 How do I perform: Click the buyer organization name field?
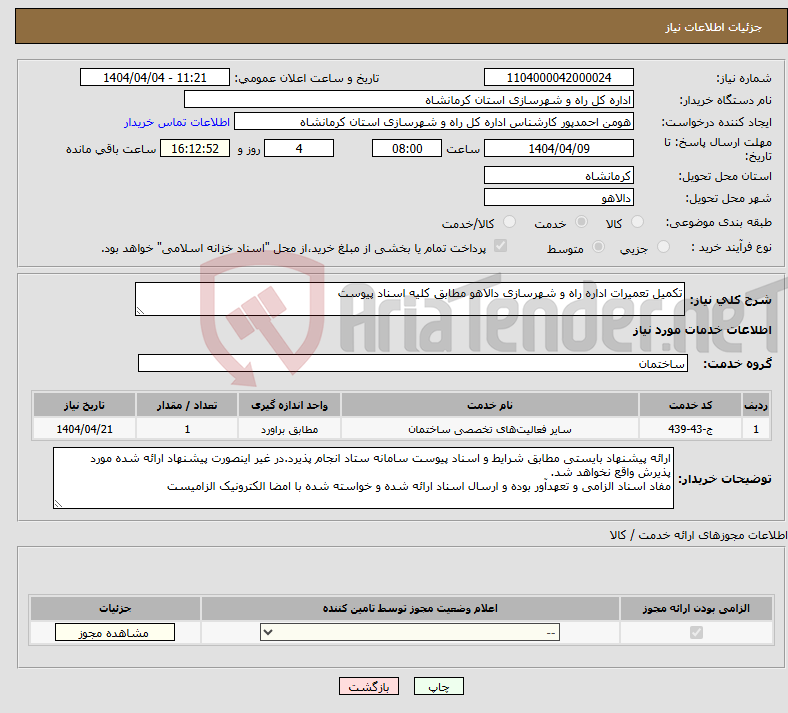pos(409,99)
